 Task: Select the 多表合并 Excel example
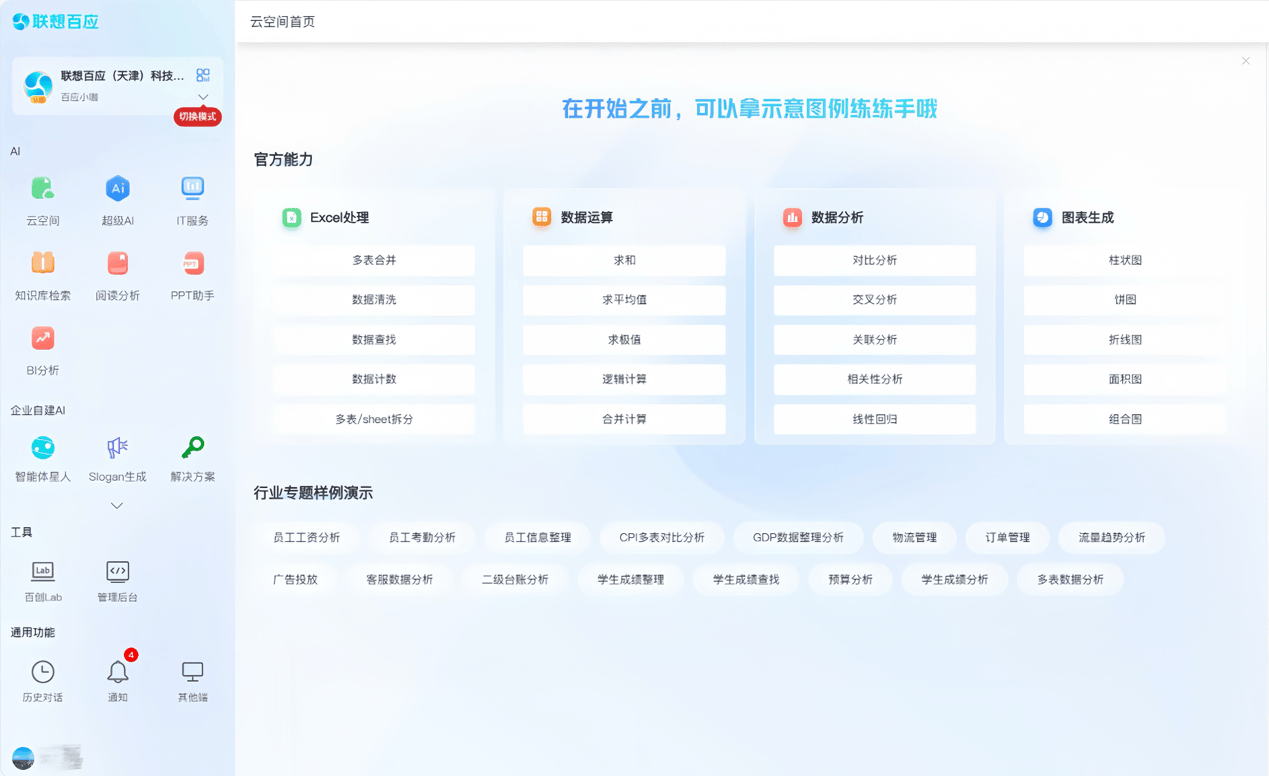[374, 260]
